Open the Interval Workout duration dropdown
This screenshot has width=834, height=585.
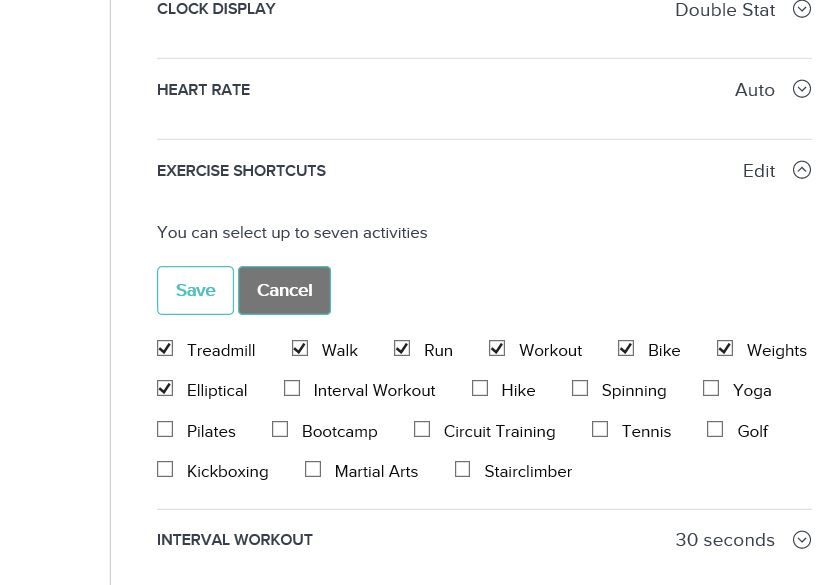click(802, 539)
